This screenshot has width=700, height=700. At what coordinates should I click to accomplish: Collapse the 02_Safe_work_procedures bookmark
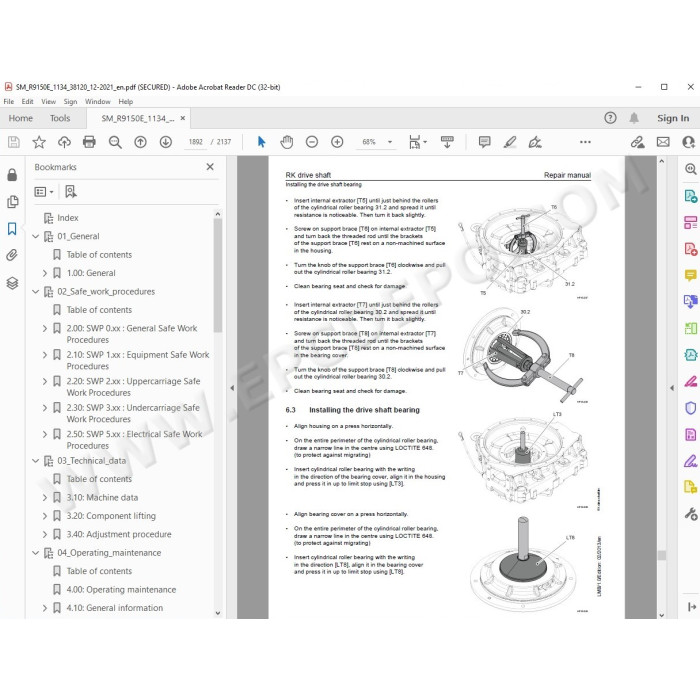pyautogui.click(x=36, y=292)
